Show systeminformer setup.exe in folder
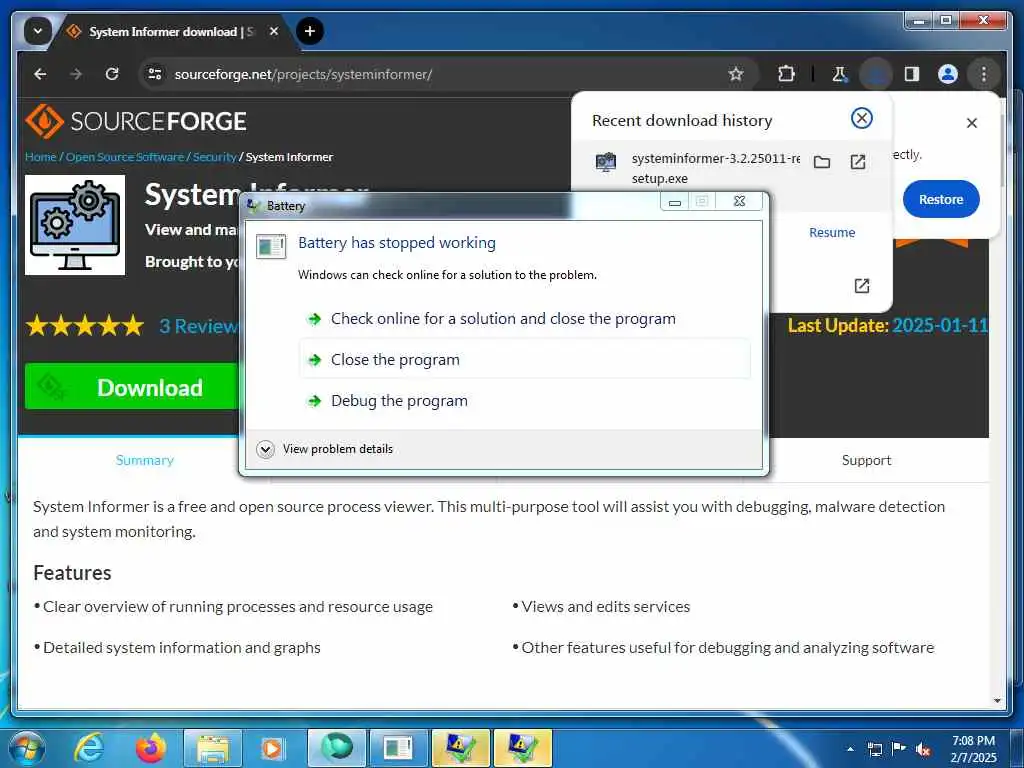The width and height of the screenshot is (1024, 768). (x=822, y=162)
